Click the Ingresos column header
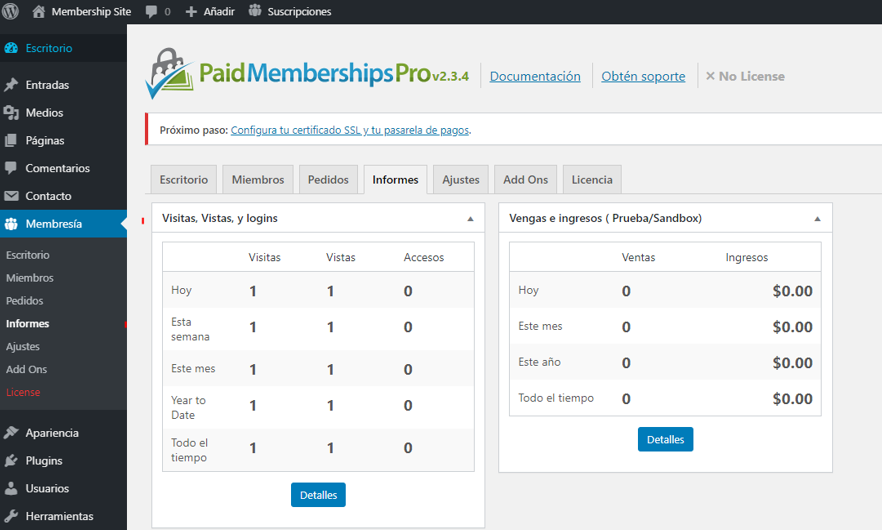 click(x=747, y=257)
